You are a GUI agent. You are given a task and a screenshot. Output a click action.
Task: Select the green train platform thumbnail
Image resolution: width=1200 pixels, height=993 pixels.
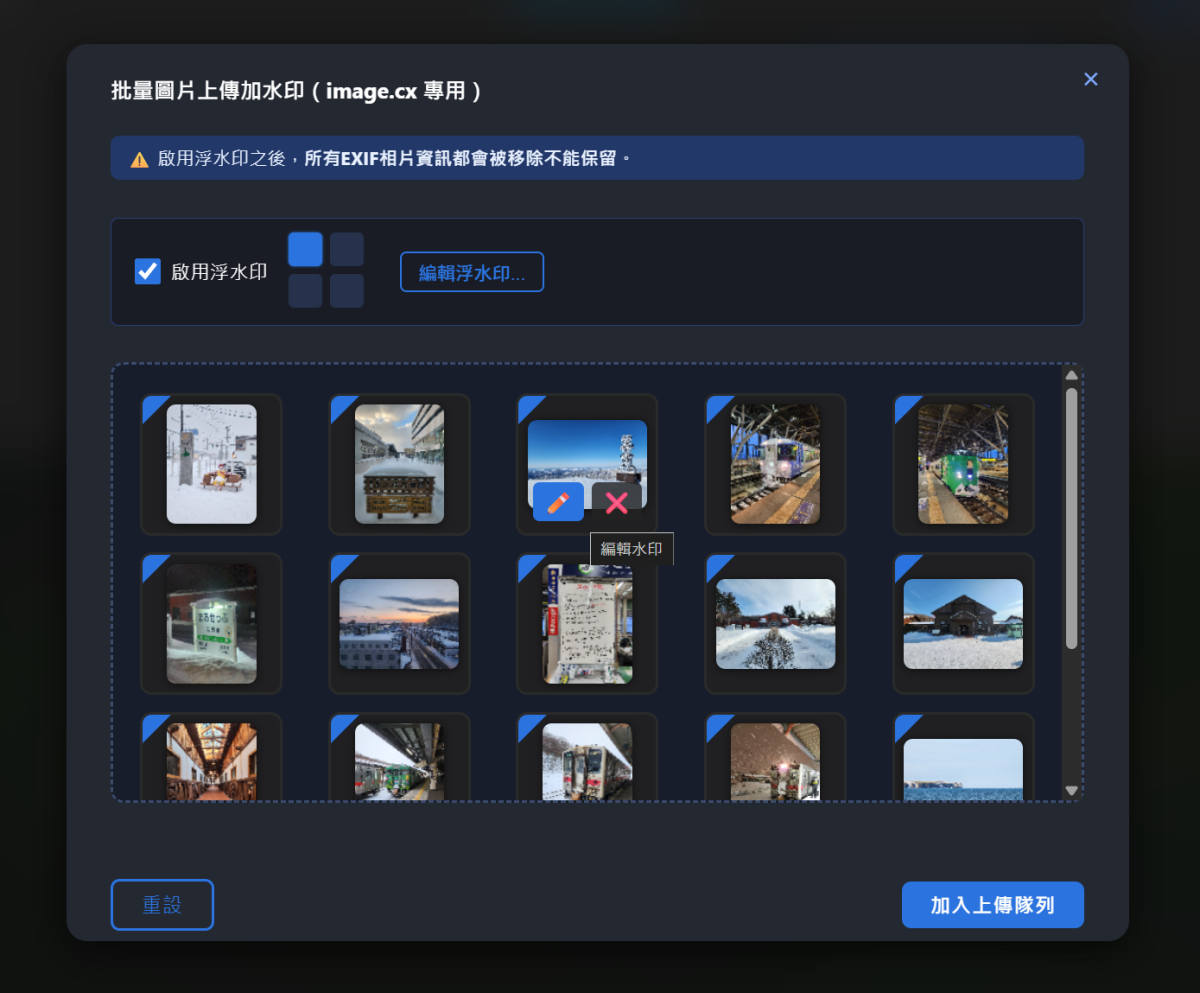[963, 464]
